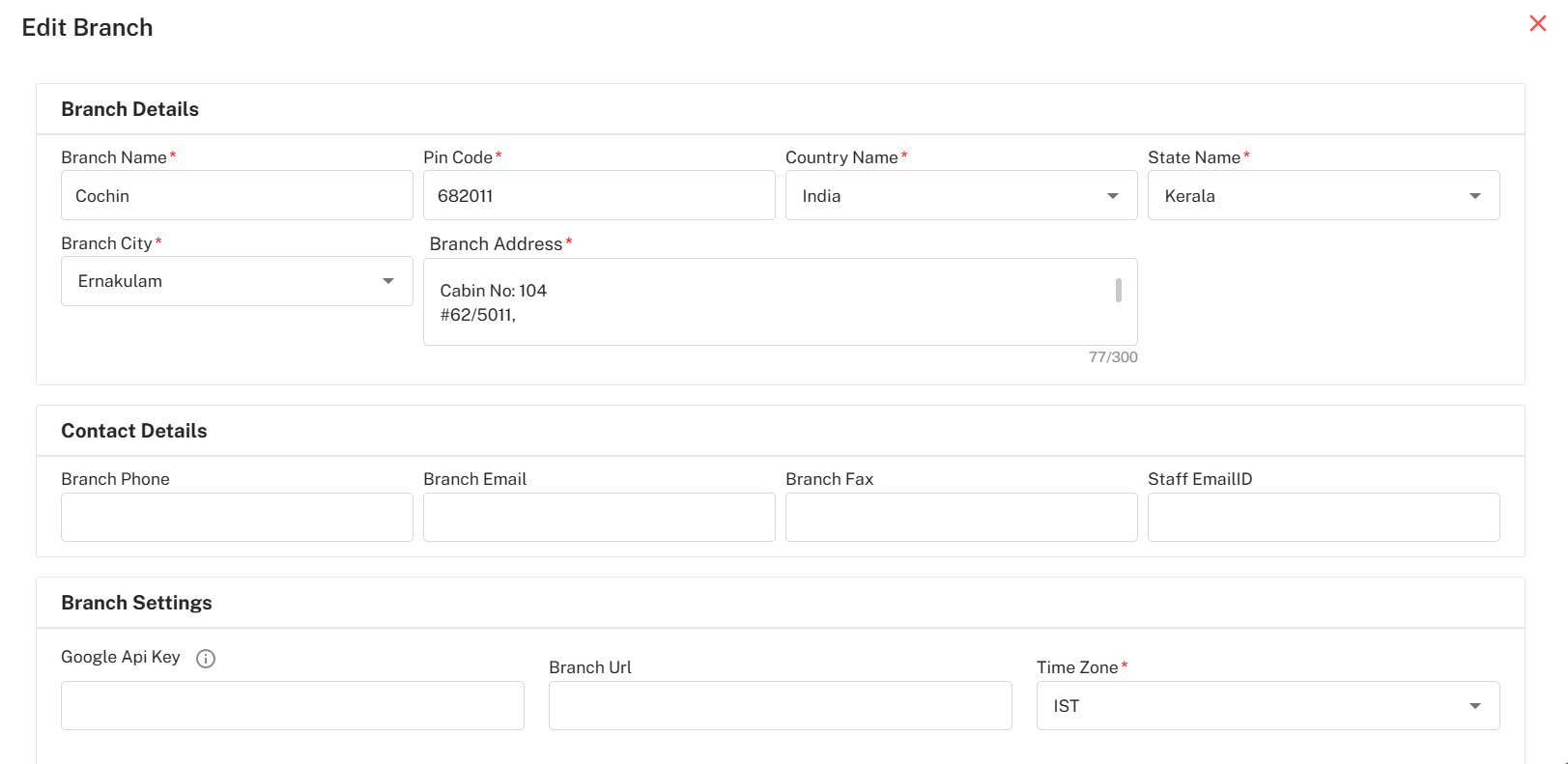The image size is (1568, 764).
Task: Expand the State Name dropdown
Action: [x=1323, y=196]
